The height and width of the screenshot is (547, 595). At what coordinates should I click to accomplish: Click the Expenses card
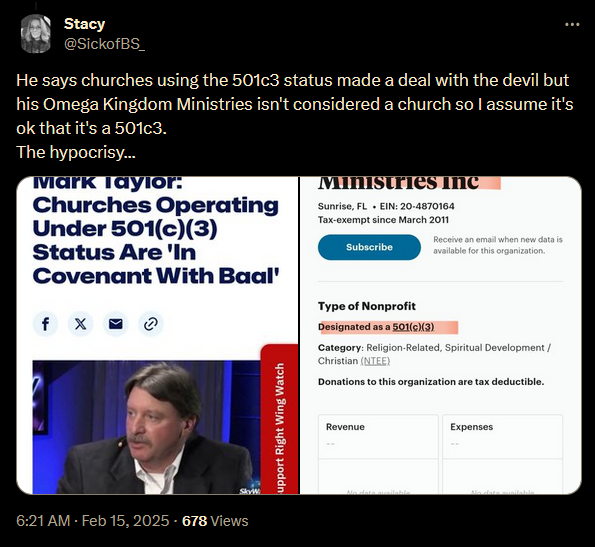(x=502, y=454)
